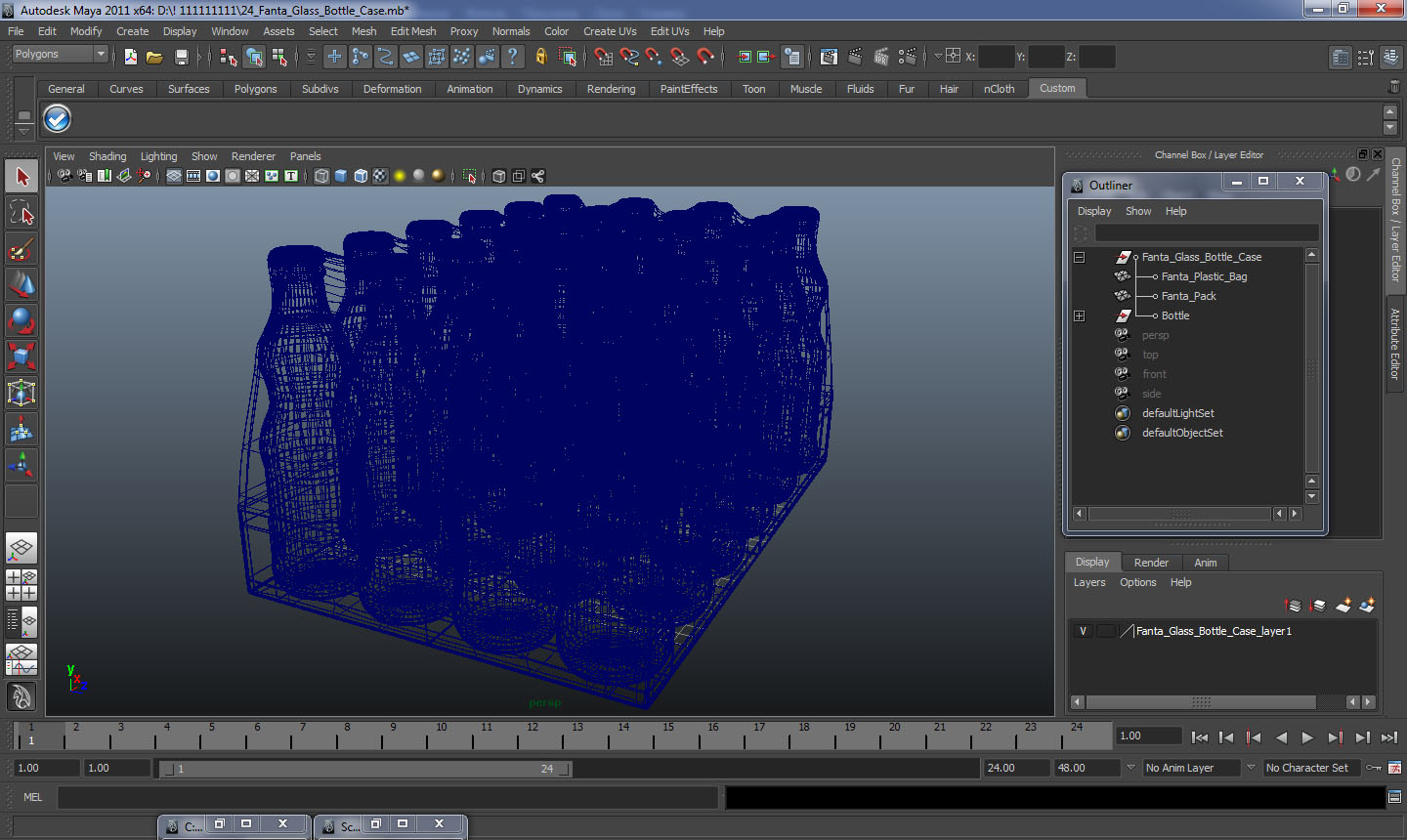The height and width of the screenshot is (840, 1407).
Task: Pick the Soft Modification tool
Action: tap(21, 429)
